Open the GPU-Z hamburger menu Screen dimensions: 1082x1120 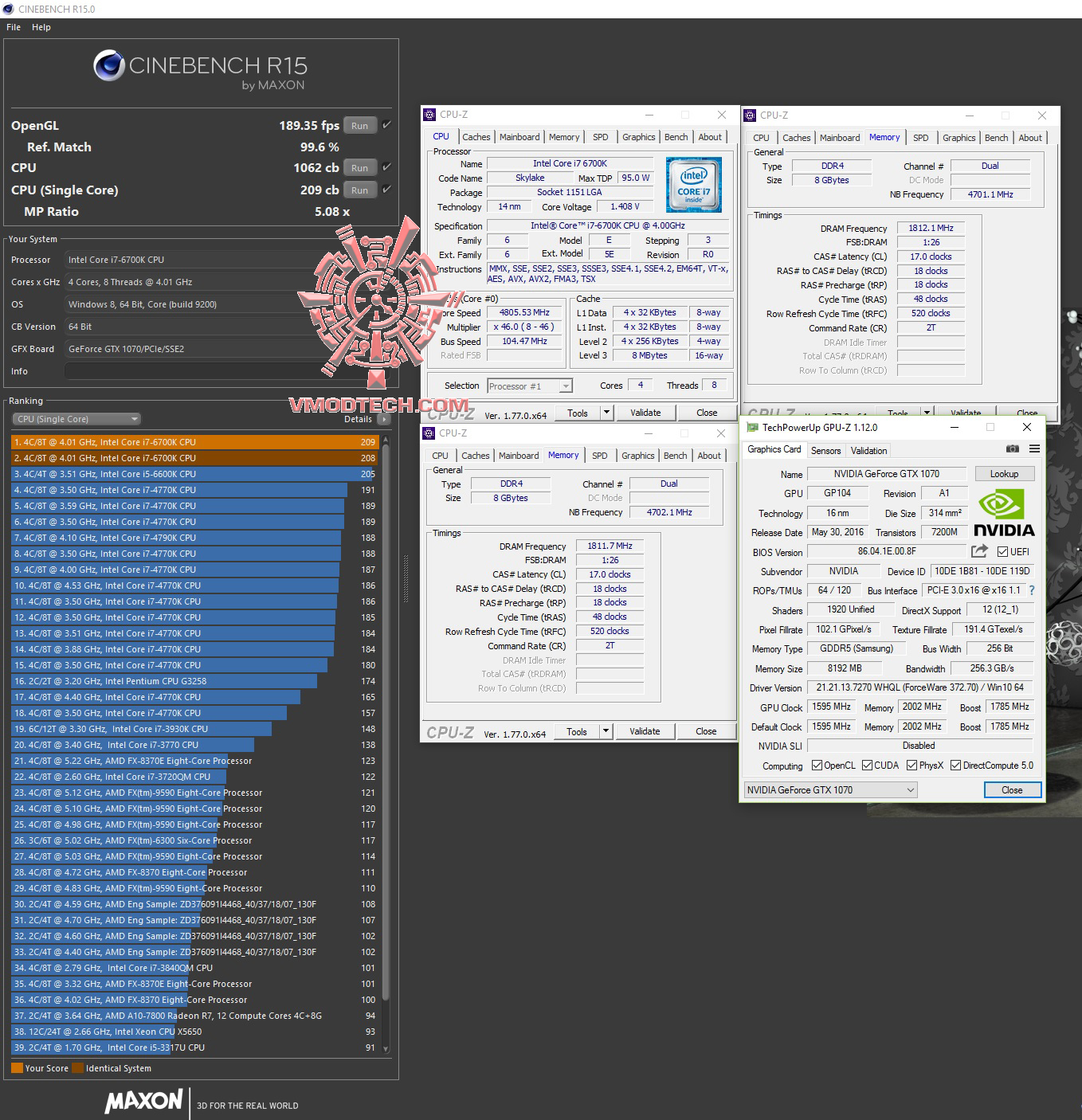(x=1034, y=449)
